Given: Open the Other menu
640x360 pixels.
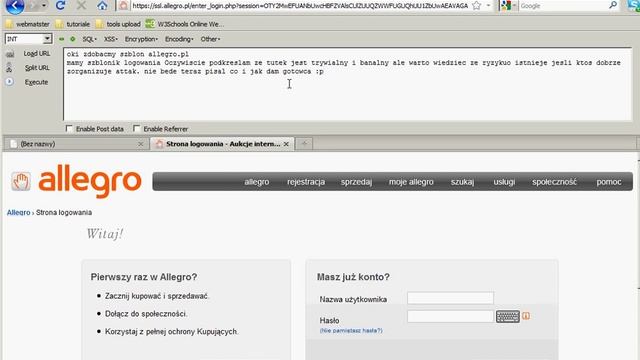Looking at the screenshot, I should point(210,39).
